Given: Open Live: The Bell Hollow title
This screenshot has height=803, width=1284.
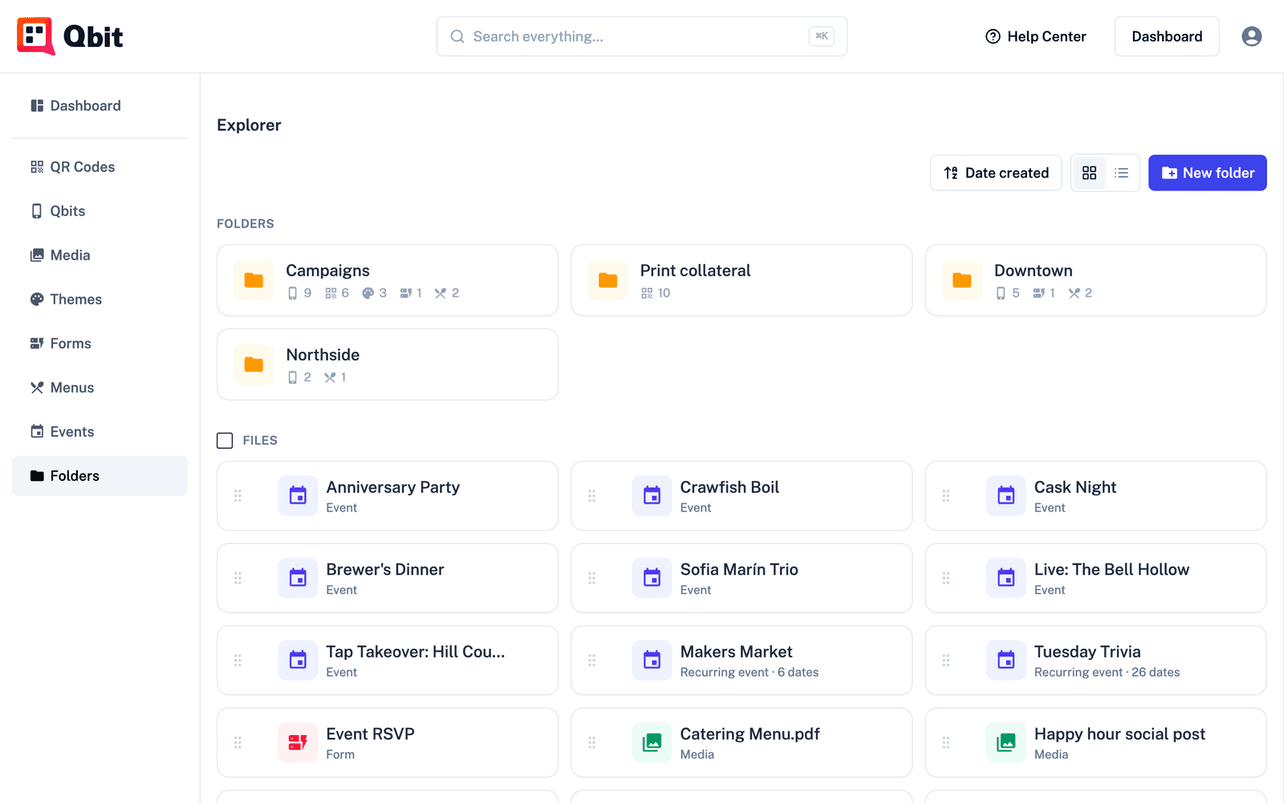Looking at the screenshot, I should coord(1112,569).
